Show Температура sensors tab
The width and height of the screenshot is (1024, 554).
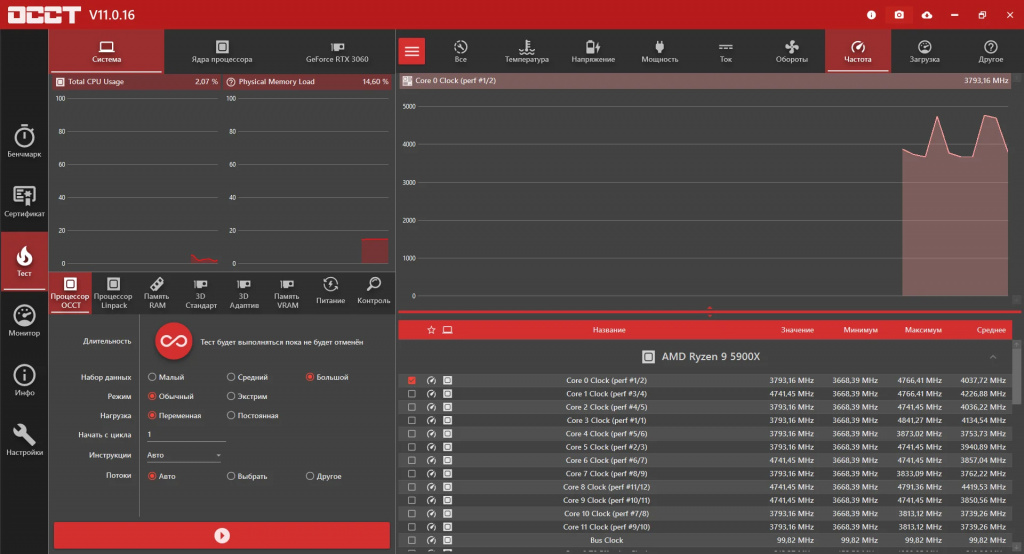pos(526,51)
